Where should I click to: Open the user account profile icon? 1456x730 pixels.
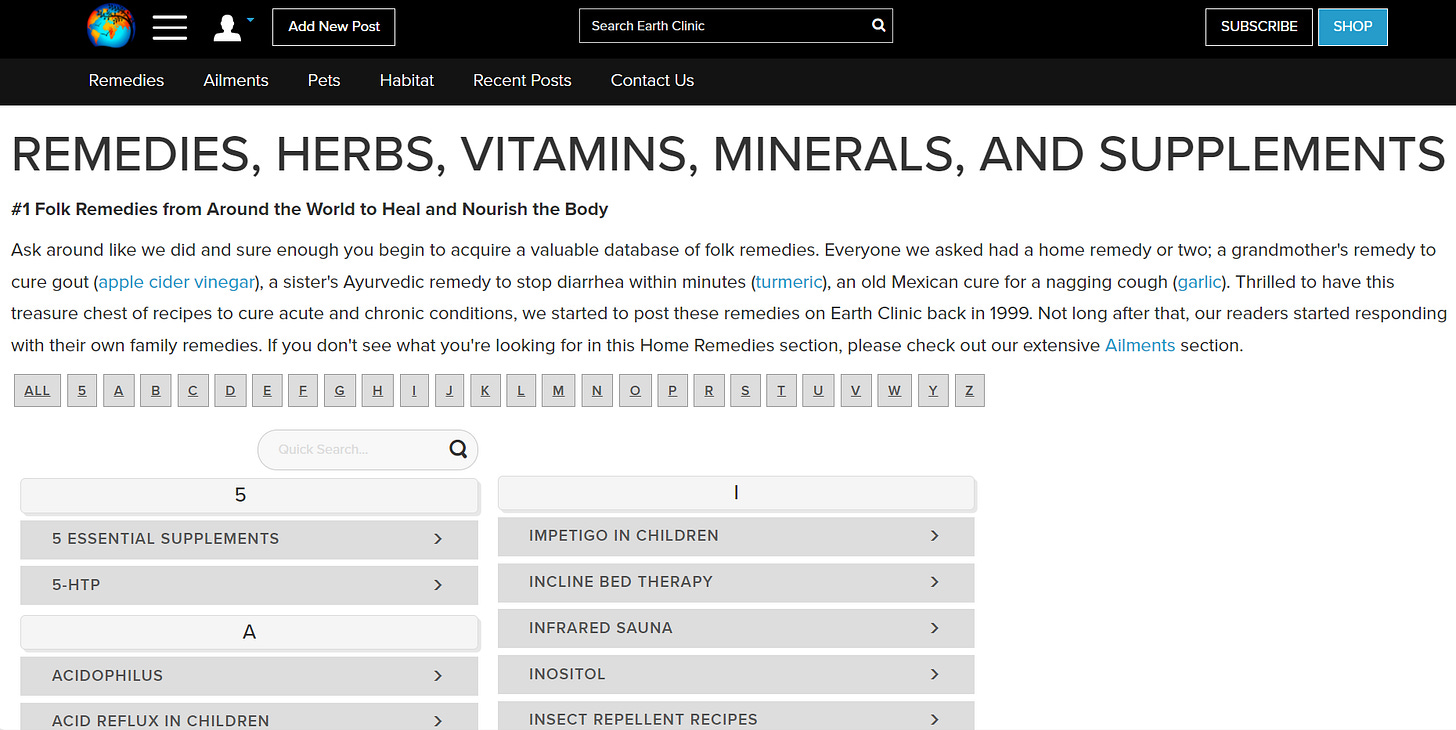tap(229, 27)
